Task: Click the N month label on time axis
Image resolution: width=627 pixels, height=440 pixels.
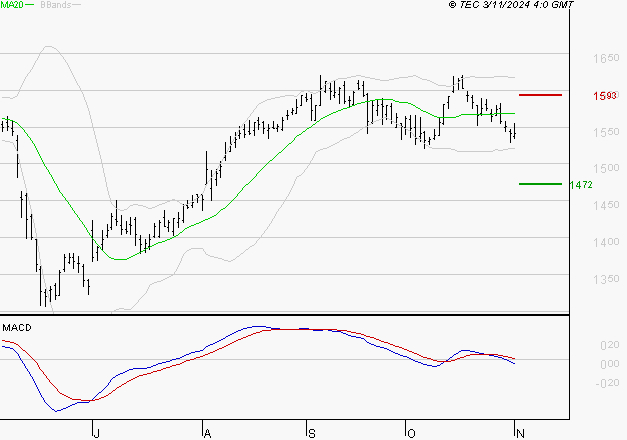Action: coord(520,433)
